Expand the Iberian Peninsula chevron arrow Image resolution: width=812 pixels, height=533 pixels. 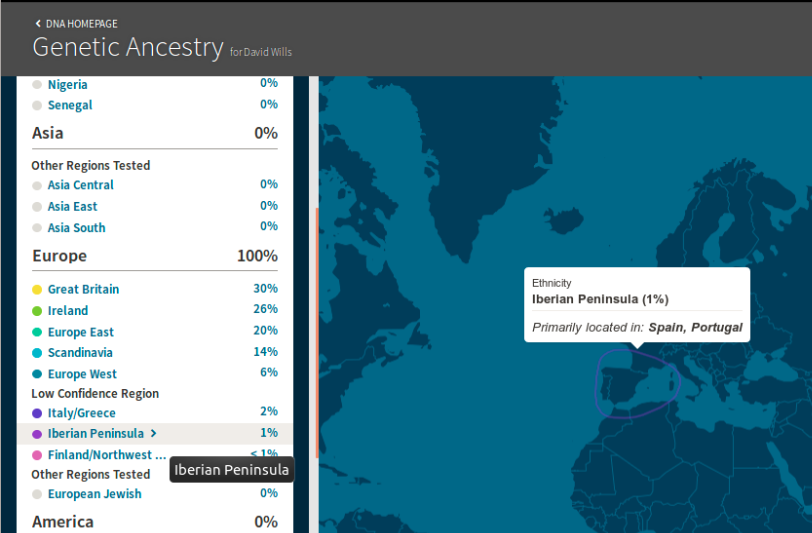click(153, 434)
